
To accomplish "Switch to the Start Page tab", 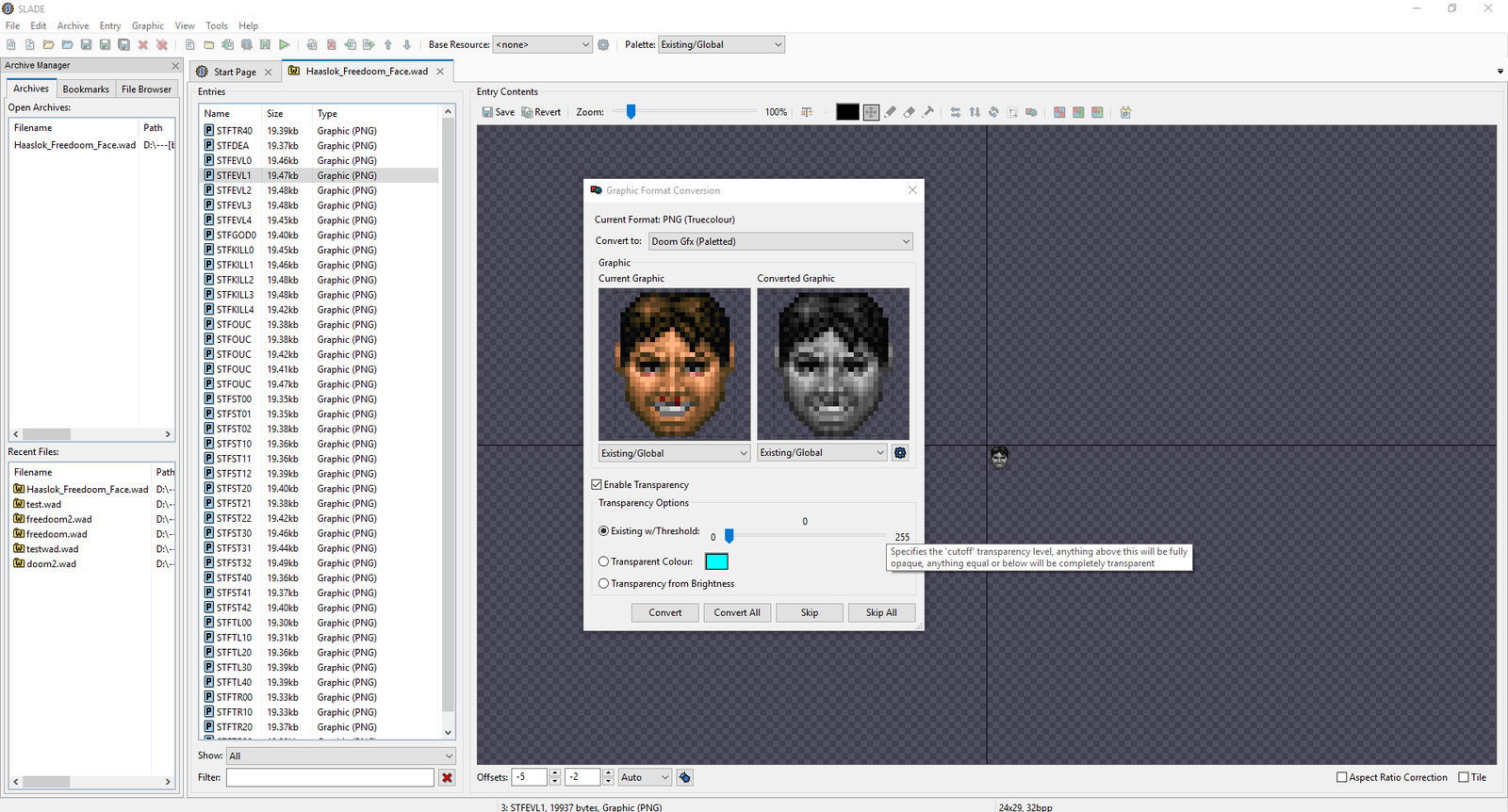I will pyautogui.click(x=235, y=72).
